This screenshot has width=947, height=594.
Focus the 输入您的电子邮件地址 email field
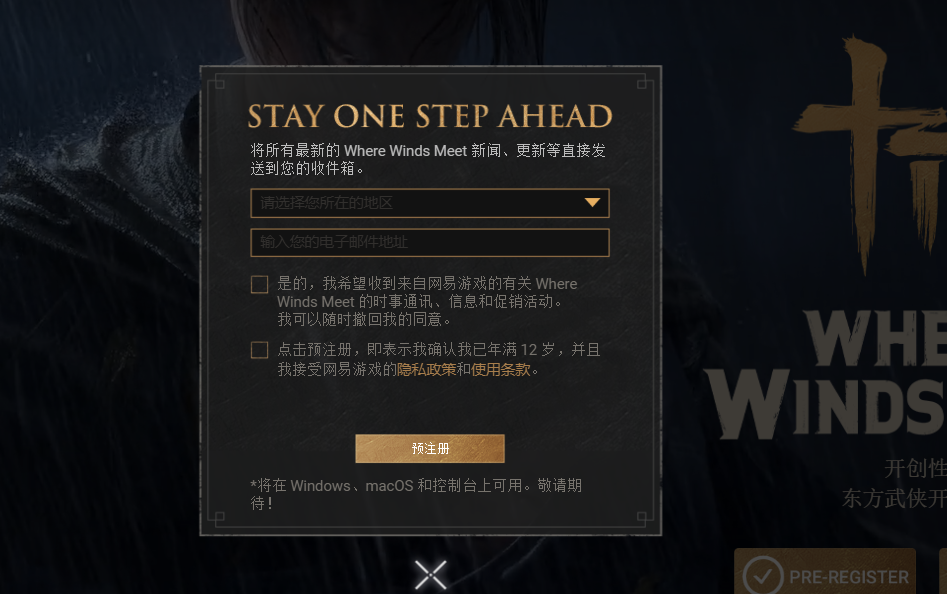pos(430,243)
